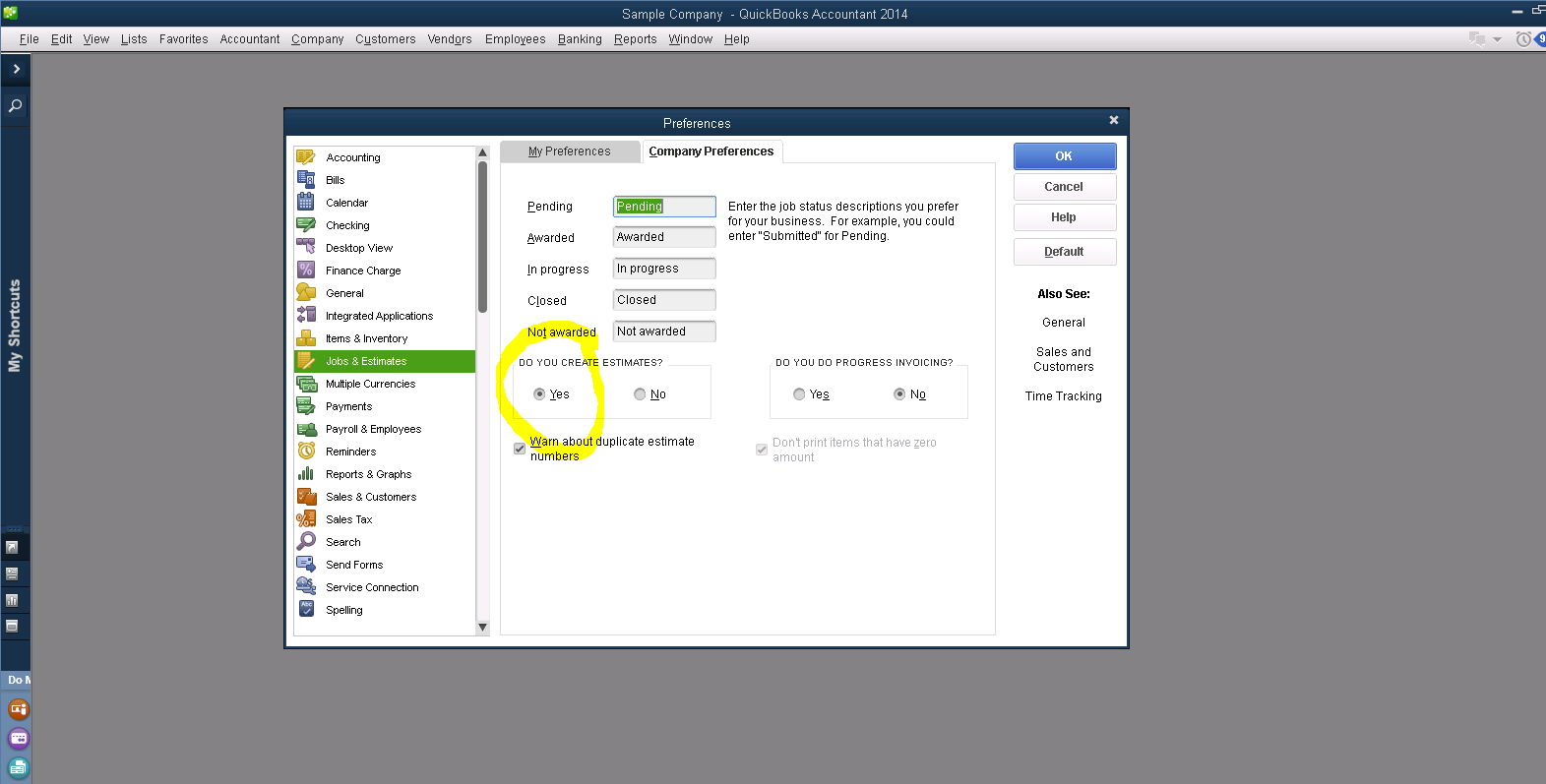Open the Lists menu
1546x784 pixels.
[134, 39]
